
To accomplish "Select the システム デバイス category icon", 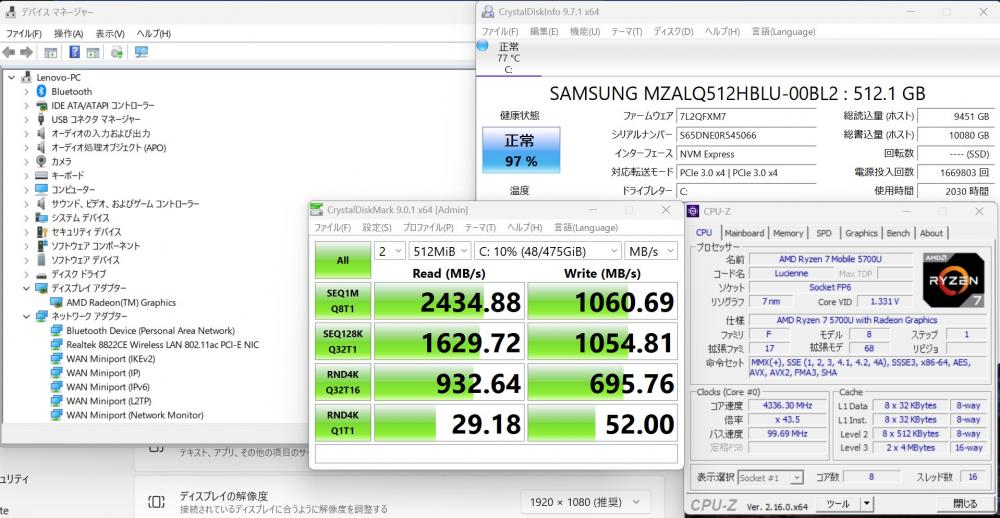I will pos(41,218).
